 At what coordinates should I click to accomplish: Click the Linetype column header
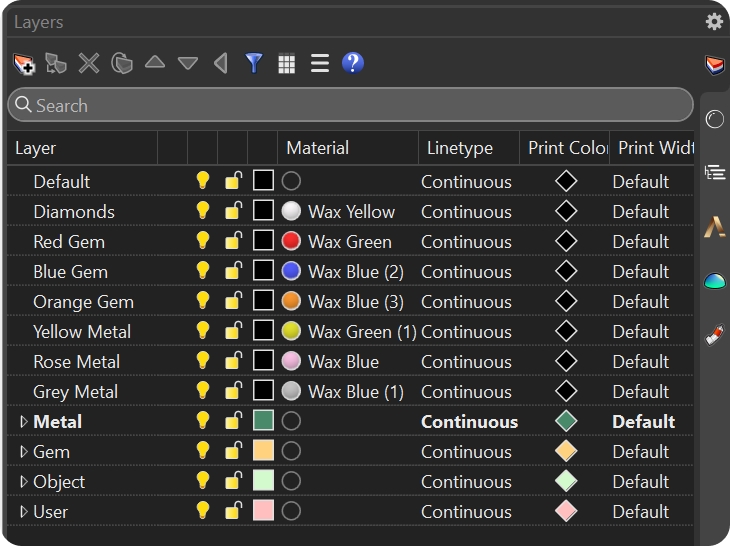(x=459, y=148)
